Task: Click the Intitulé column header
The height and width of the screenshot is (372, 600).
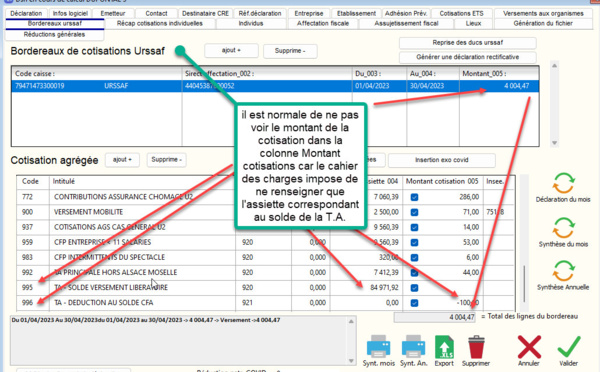Action: coord(142,181)
